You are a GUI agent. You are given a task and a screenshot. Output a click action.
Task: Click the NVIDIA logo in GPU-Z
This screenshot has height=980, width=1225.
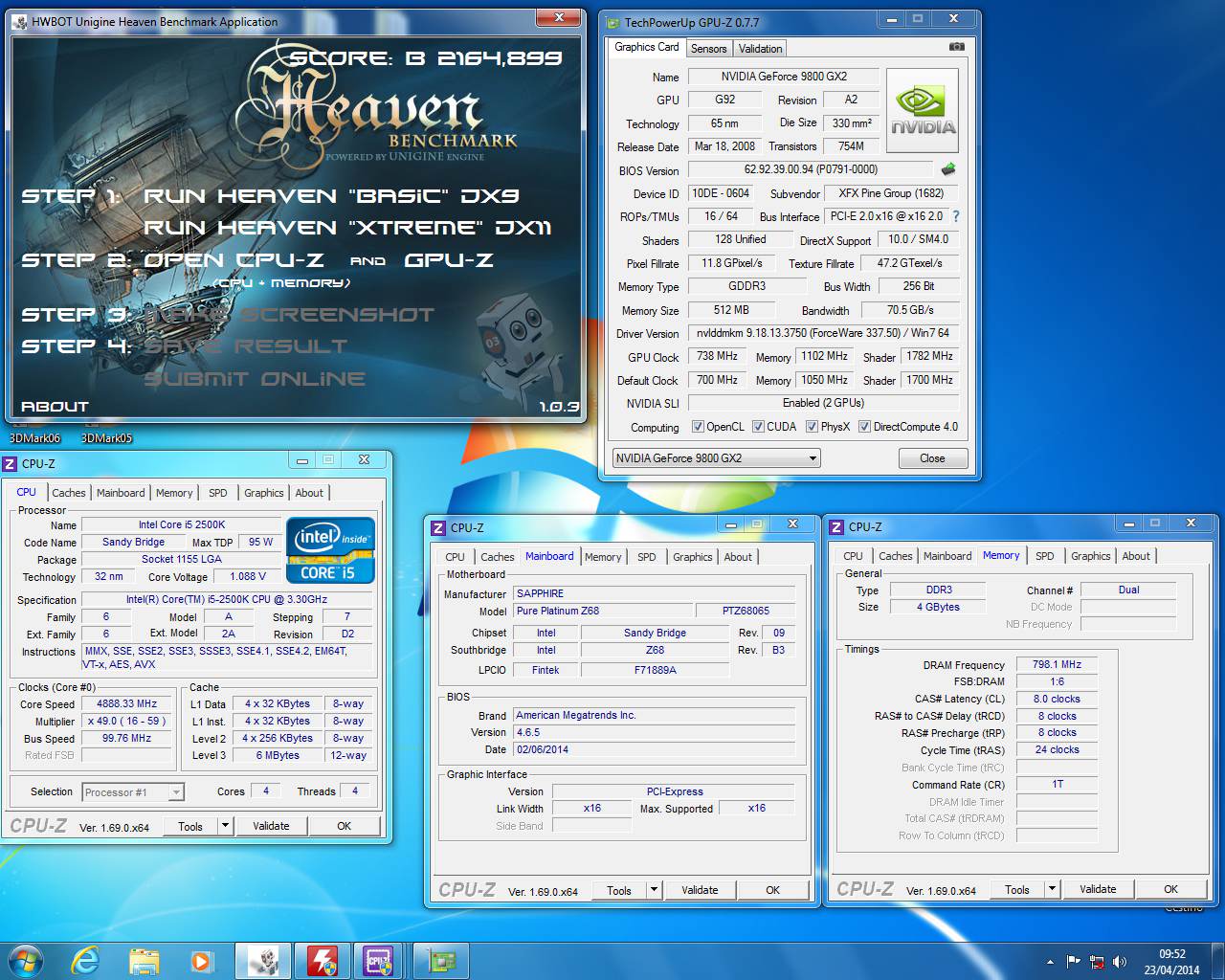(923, 111)
